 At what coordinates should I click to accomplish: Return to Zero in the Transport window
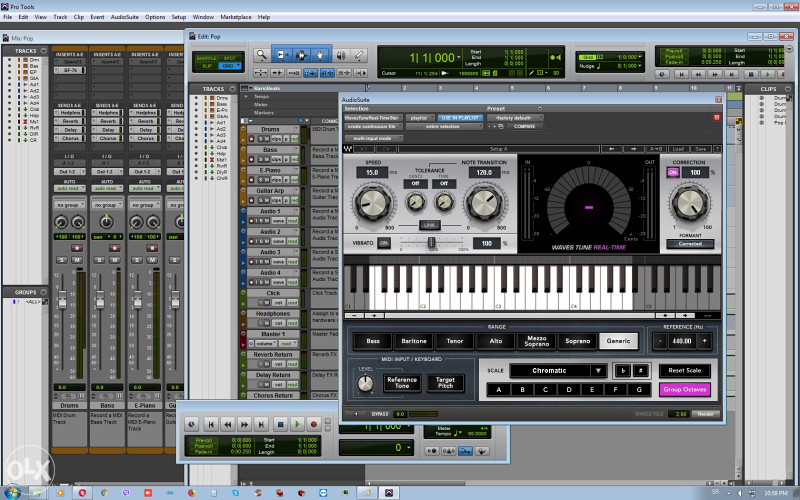tap(211, 424)
